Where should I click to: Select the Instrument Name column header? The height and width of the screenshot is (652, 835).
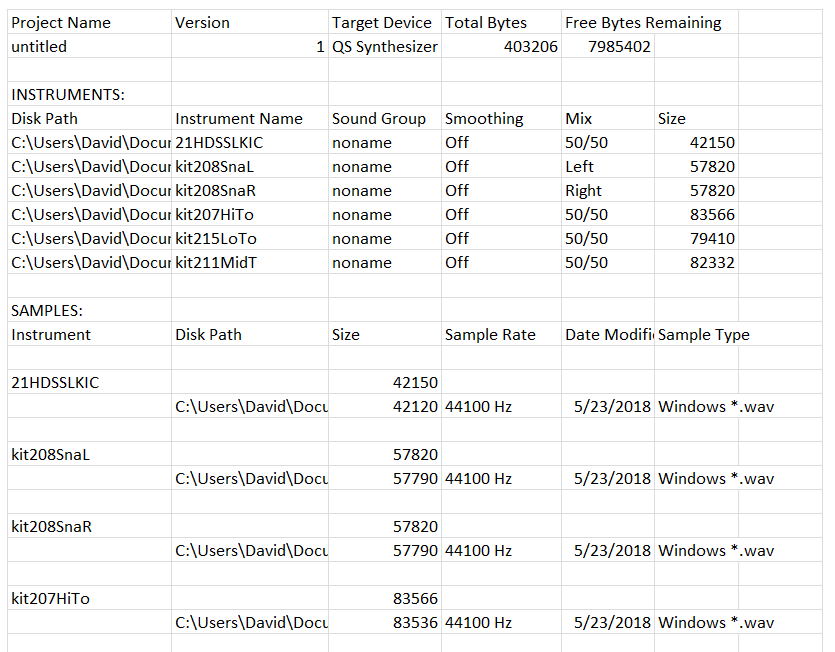[x=239, y=118]
